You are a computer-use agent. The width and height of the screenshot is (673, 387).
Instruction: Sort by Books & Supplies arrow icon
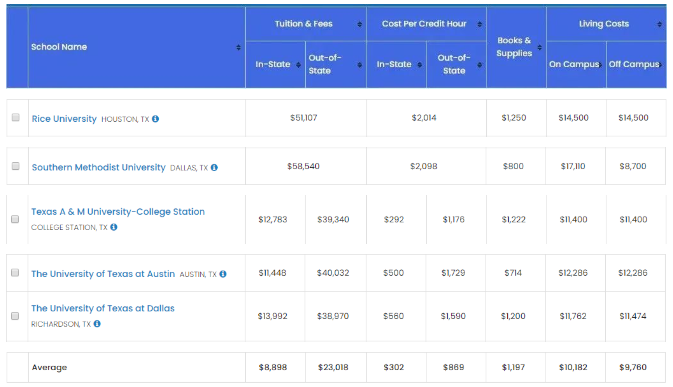[x=540, y=47]
